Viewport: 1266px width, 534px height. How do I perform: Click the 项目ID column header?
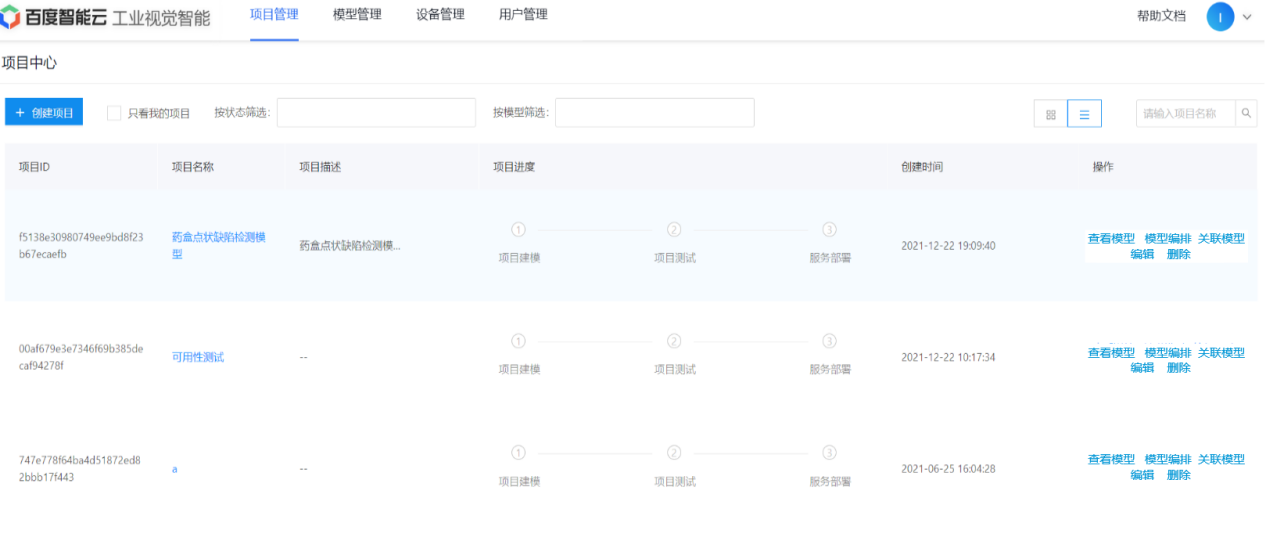tap(34, 167)
